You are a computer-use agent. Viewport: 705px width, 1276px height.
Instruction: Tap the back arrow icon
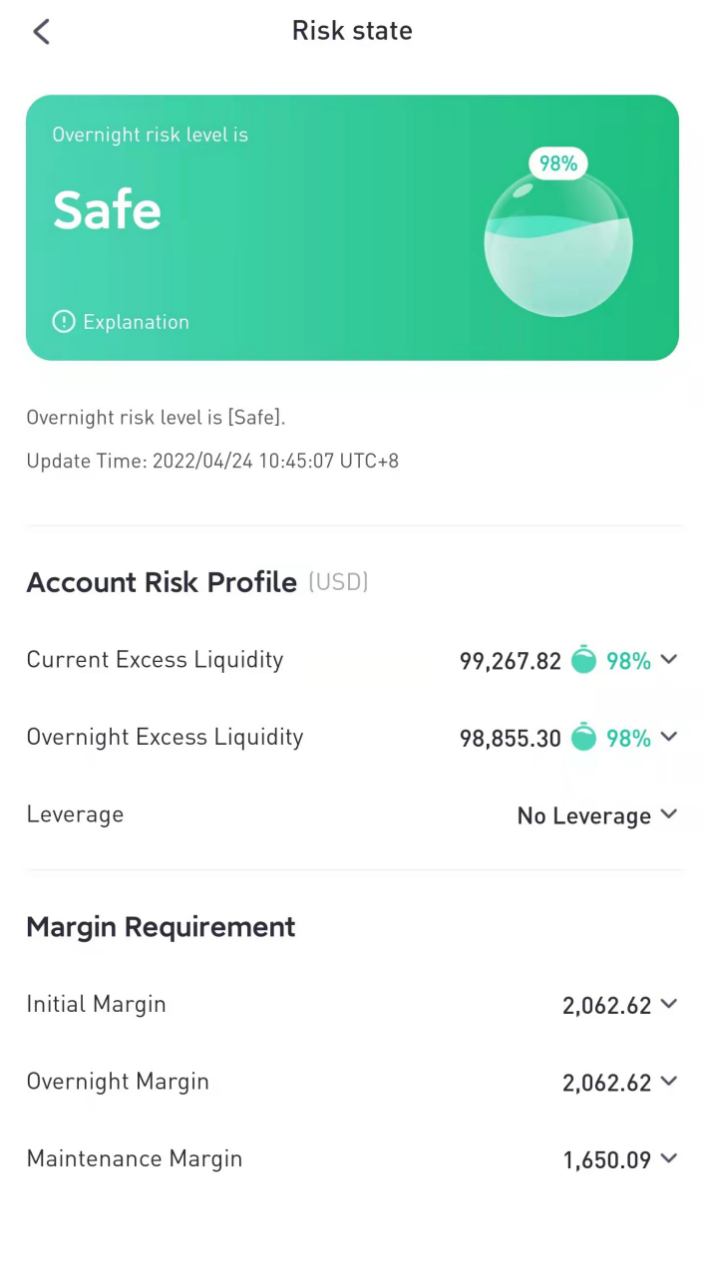point(41,32)
